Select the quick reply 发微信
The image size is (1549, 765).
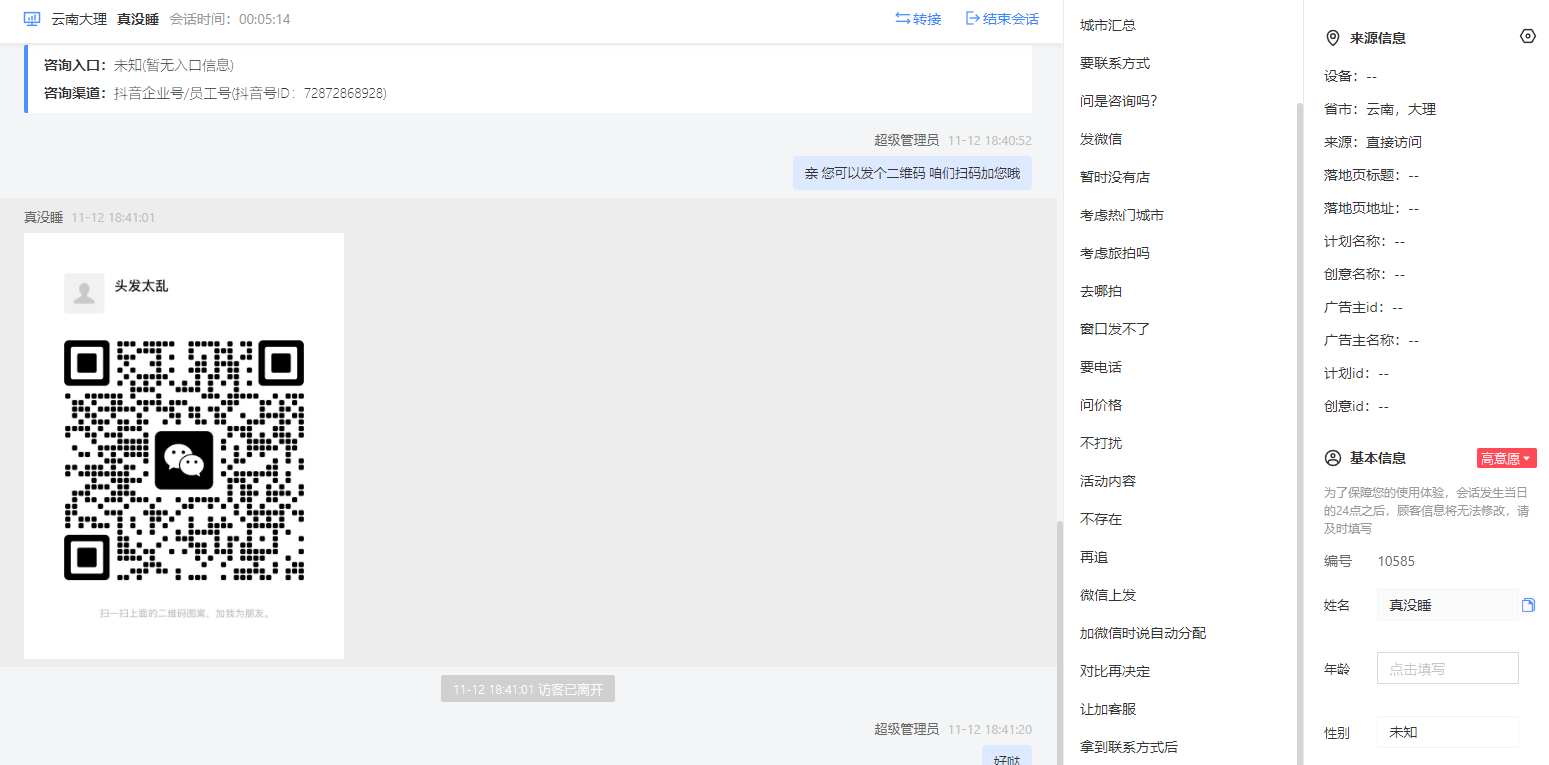[1101, 139]
